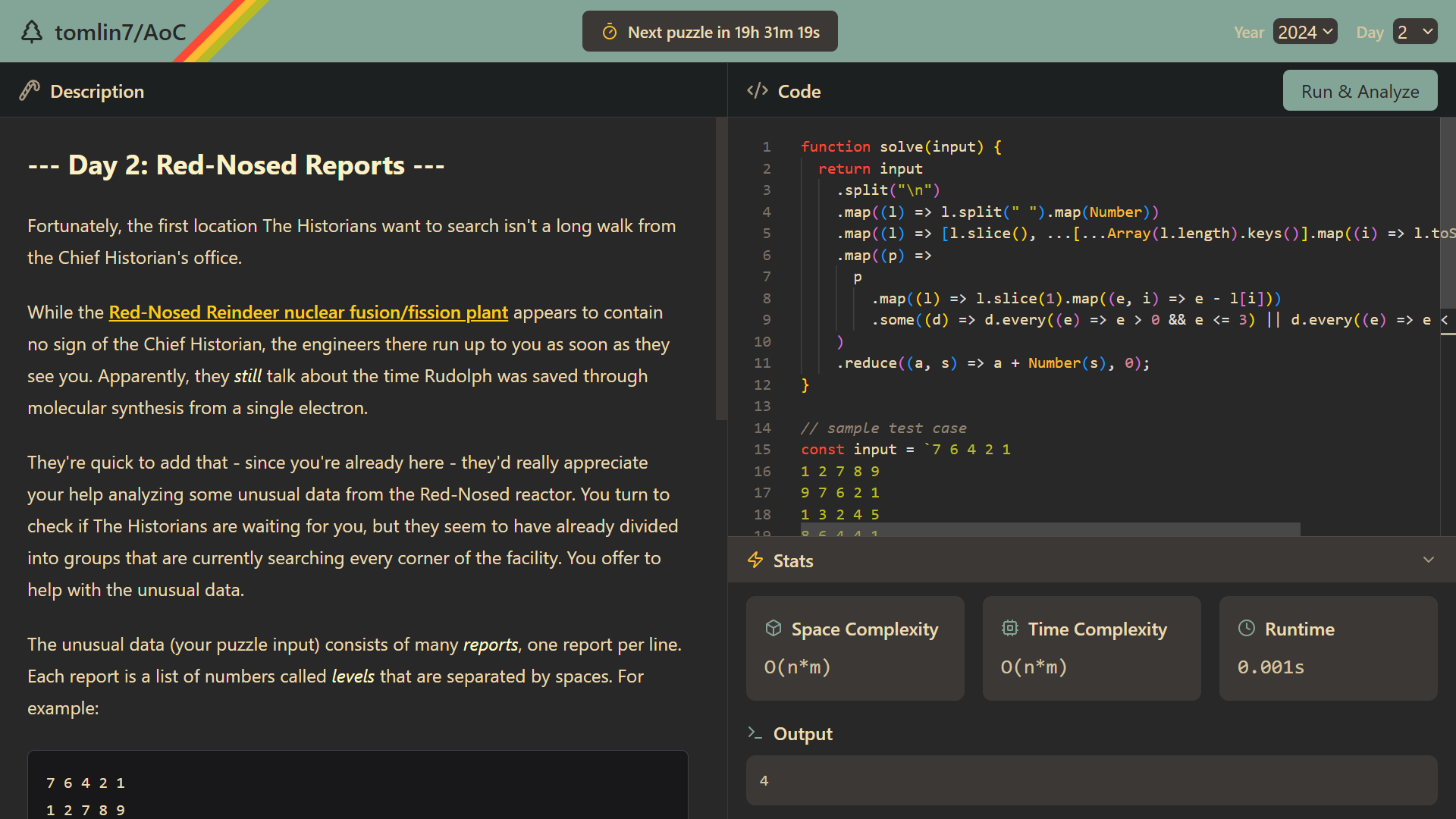Screen dimensions: 1456x819
Task: Click the tree logo icon beside tomlin7/AoC
Action: (x=31, y=32)
